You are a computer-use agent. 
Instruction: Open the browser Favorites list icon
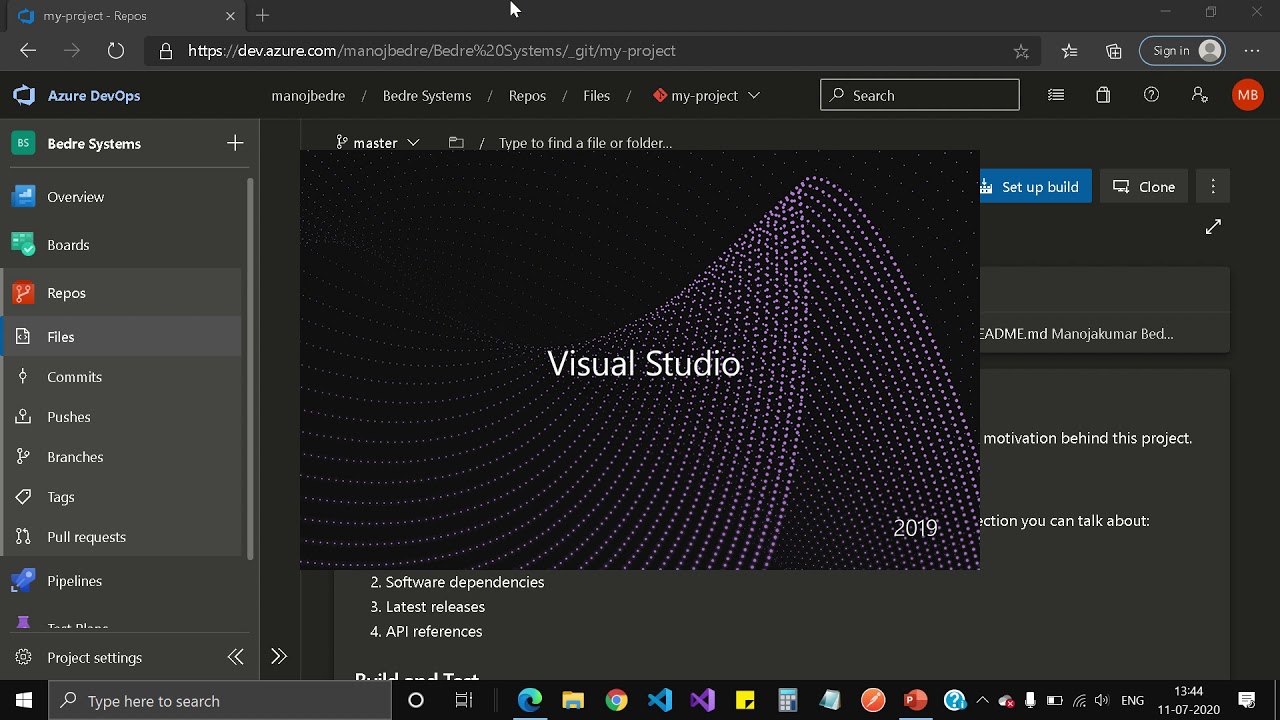pyautogui.click(x=1070, y=51)
